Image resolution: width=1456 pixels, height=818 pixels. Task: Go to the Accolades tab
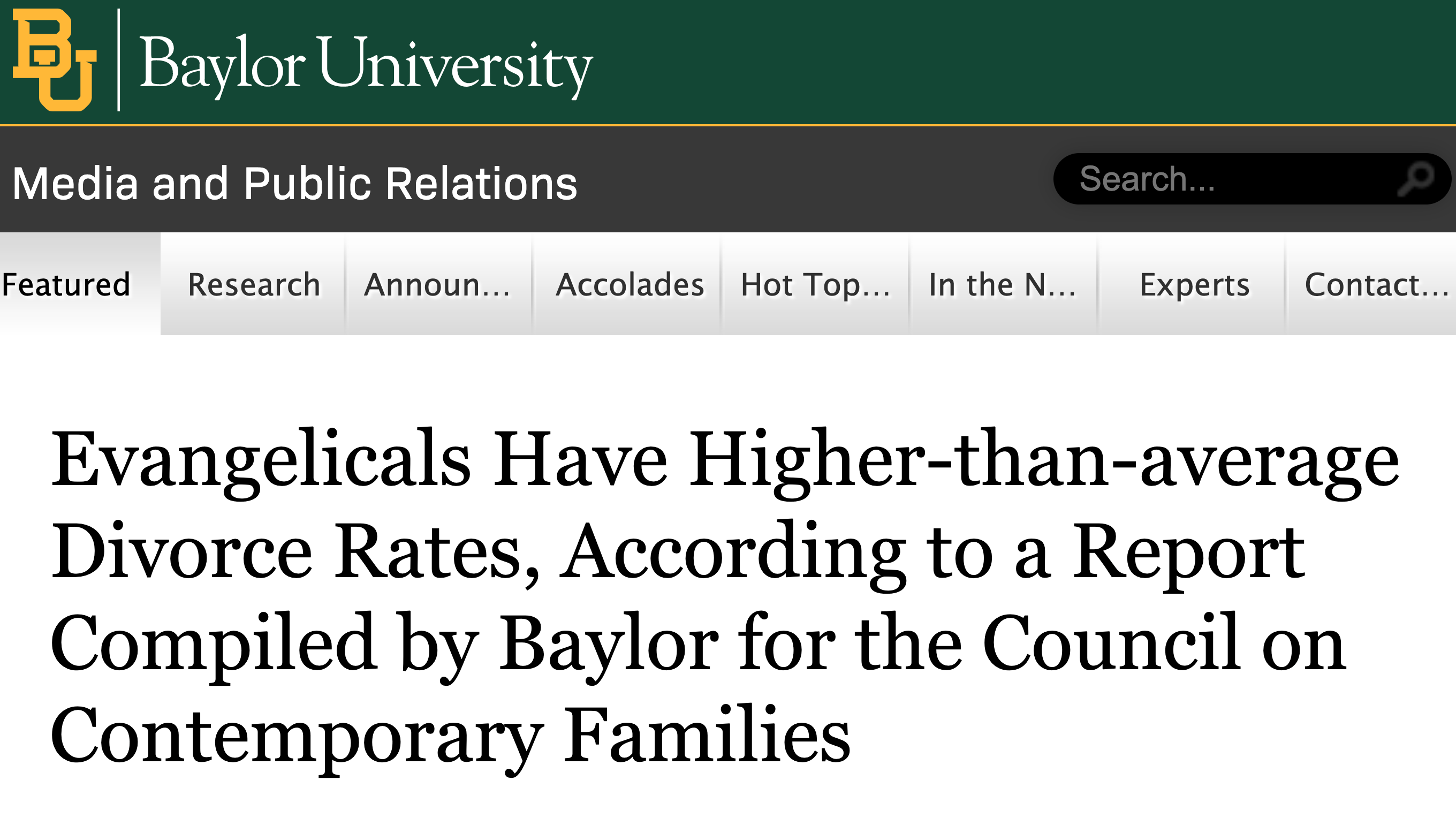pyautogui.click(x=630, y=284)
